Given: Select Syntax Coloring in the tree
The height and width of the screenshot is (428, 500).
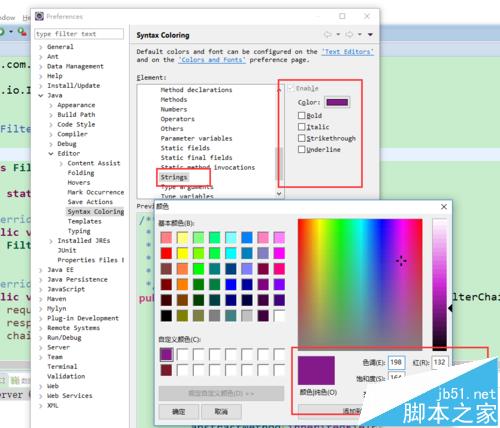Looking at the screenshot, I should point(96,212).
